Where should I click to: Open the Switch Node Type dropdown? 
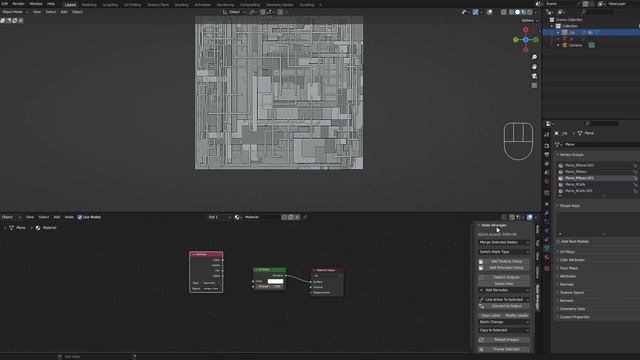point(504,252)
